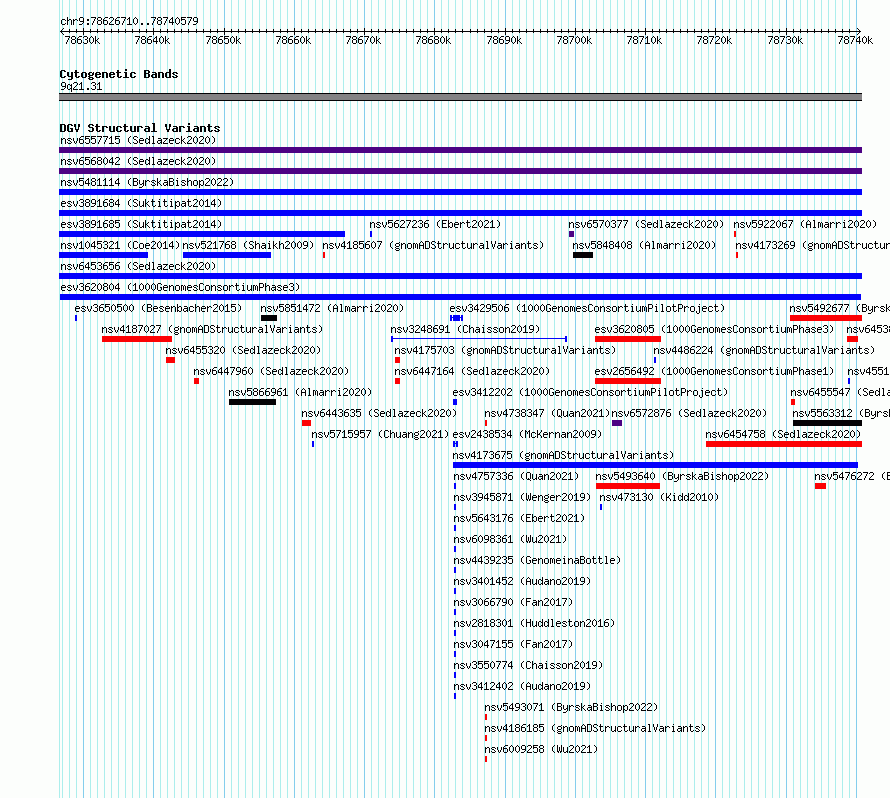
Task: Click the red bar below nsv5493640
Action: (628, 486)
